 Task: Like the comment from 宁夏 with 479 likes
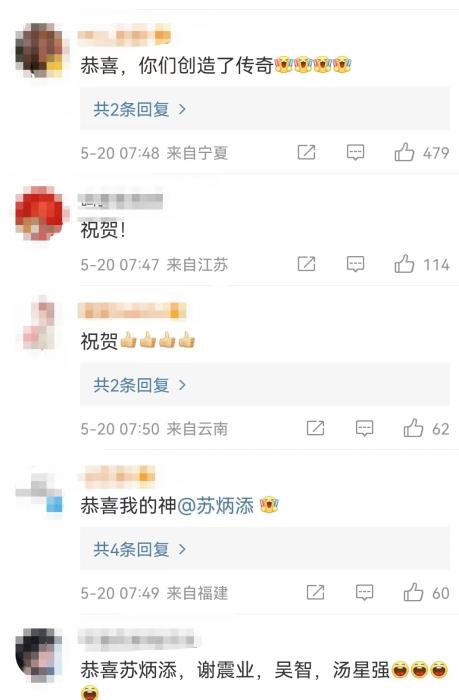click(x=404, y=152)
